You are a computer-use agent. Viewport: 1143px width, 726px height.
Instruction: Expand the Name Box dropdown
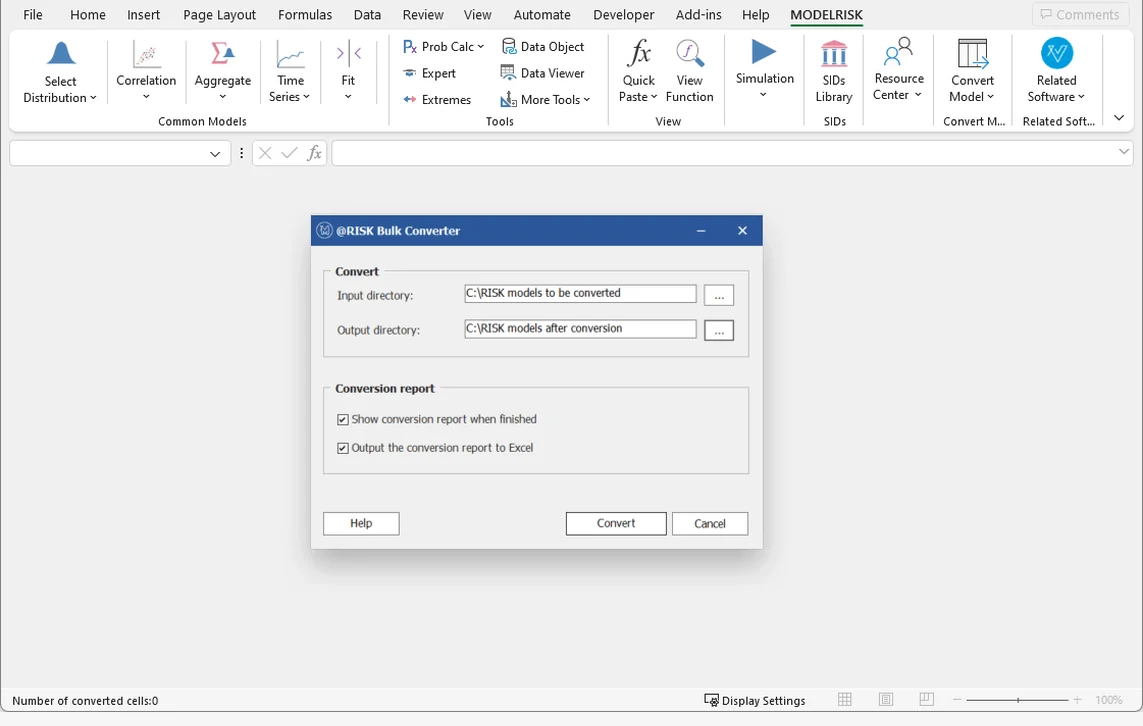coord(214,154)
